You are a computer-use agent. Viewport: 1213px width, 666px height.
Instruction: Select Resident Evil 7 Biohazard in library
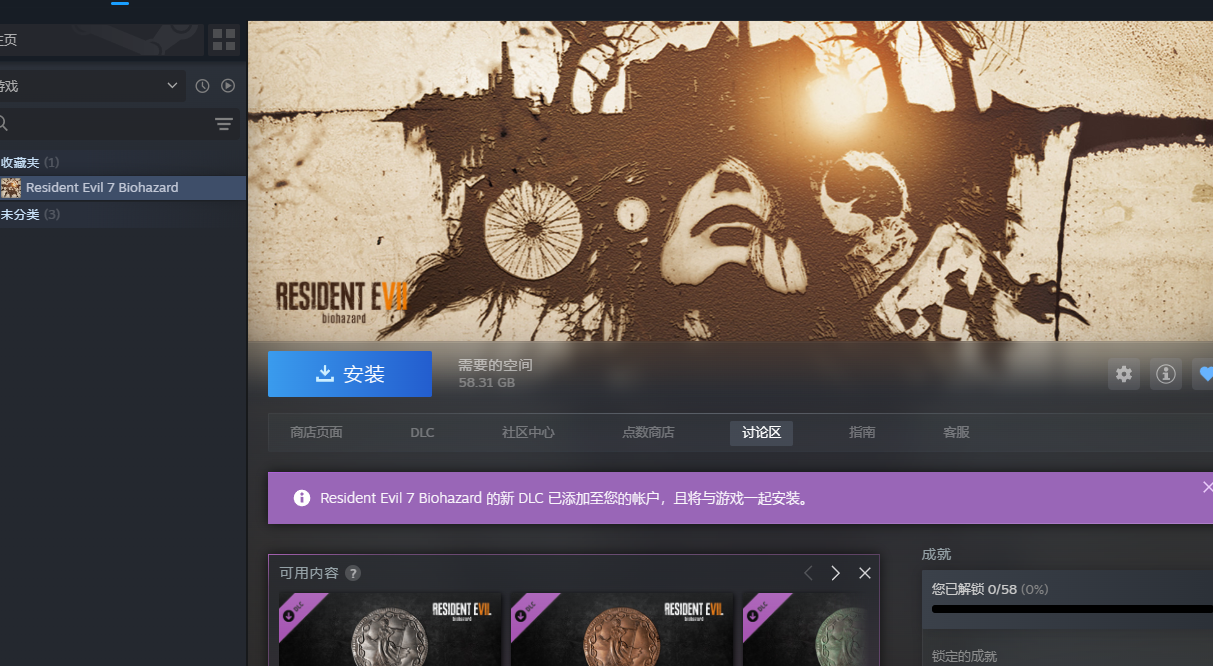(x=102, y=188)
